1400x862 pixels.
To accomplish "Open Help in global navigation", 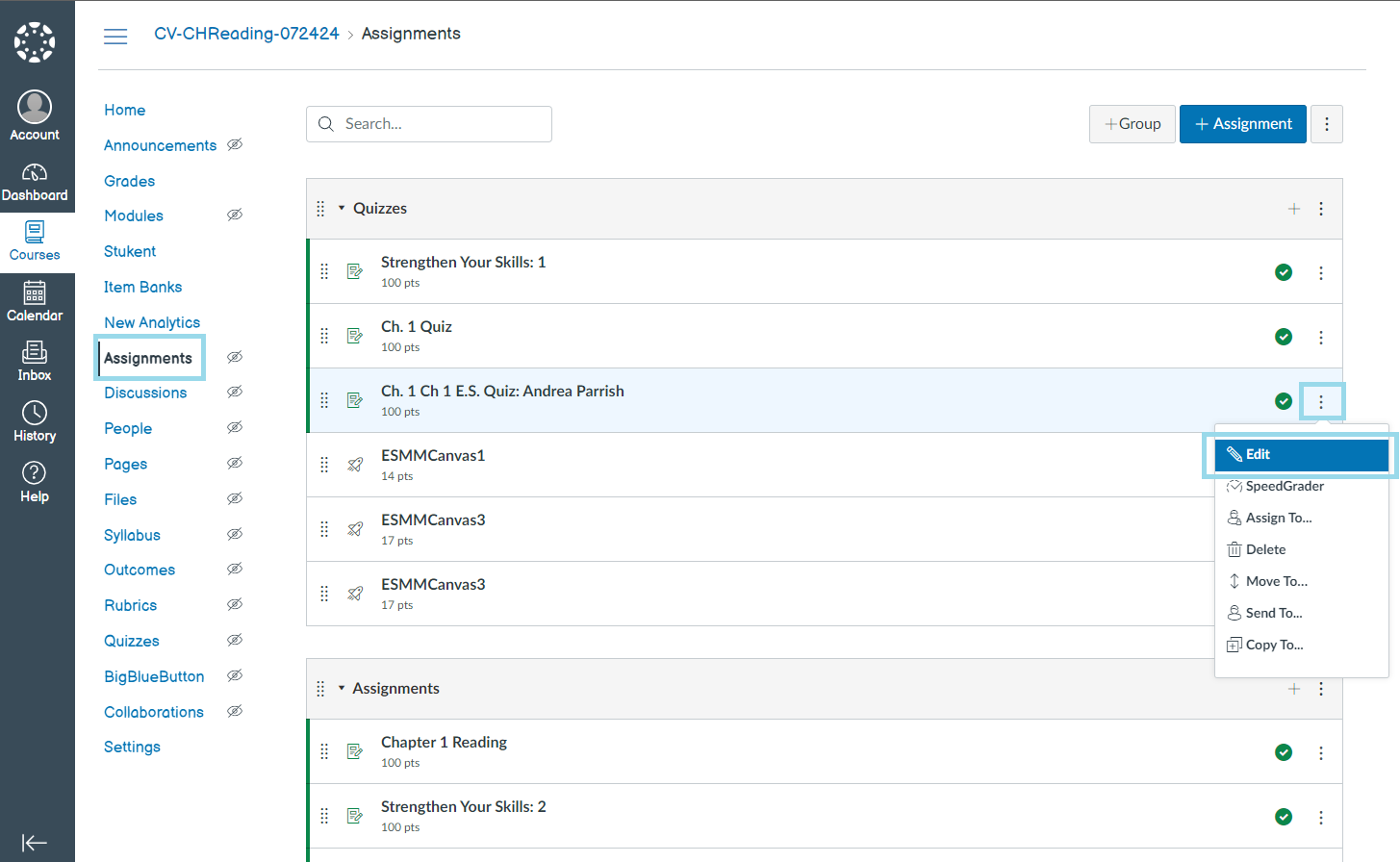I will click(x=35, y=483).
